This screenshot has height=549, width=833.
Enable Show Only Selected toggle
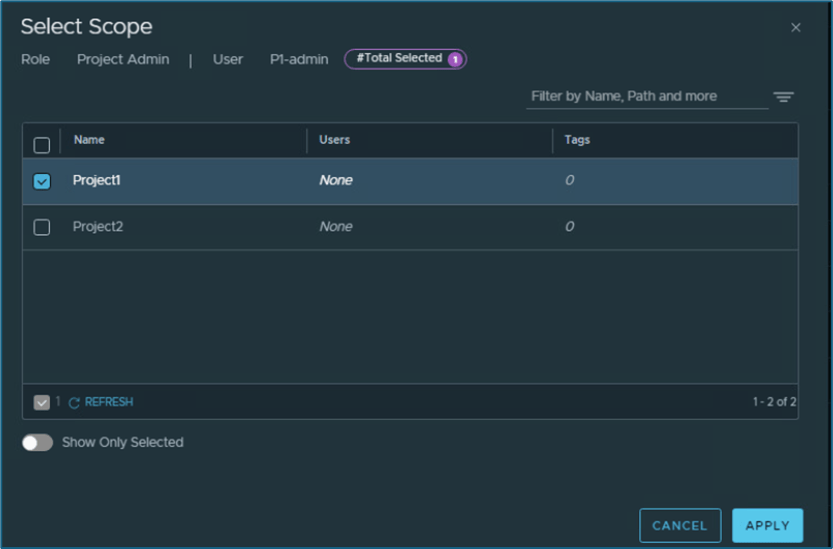[38, 442]
